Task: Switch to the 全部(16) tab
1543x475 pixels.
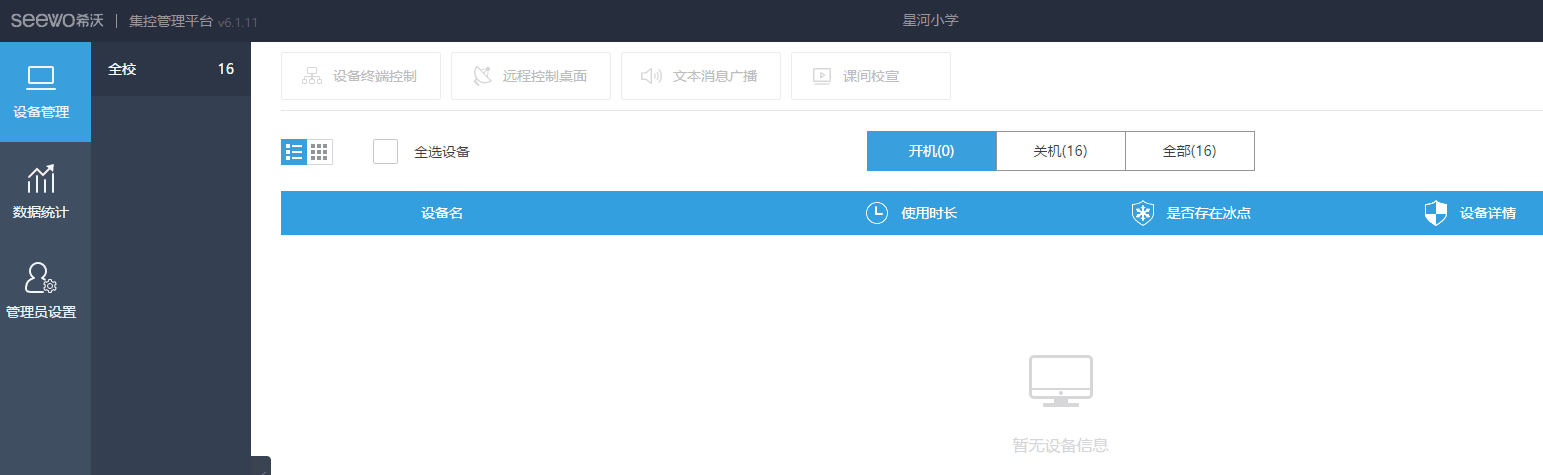Action: [x=1189, y=151]
